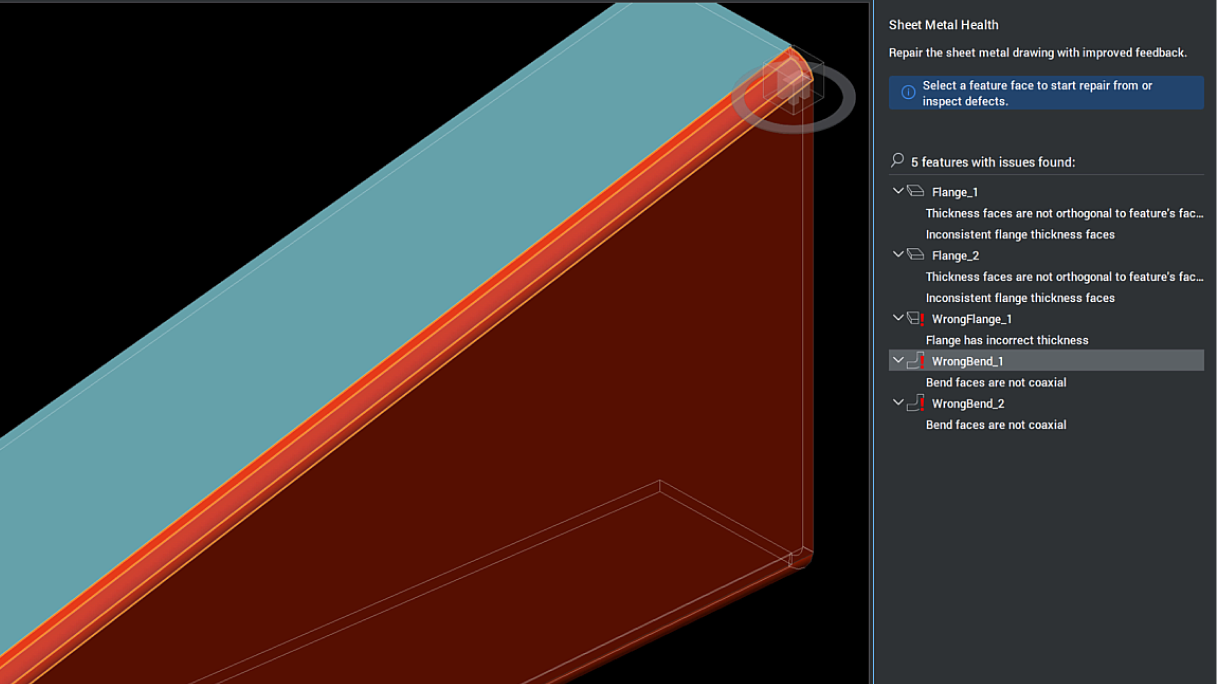Select the not-orthogonal thickness issue under Flange_1
The width and height of the screenshot is (1217, 684).
tap(1064, 213)
